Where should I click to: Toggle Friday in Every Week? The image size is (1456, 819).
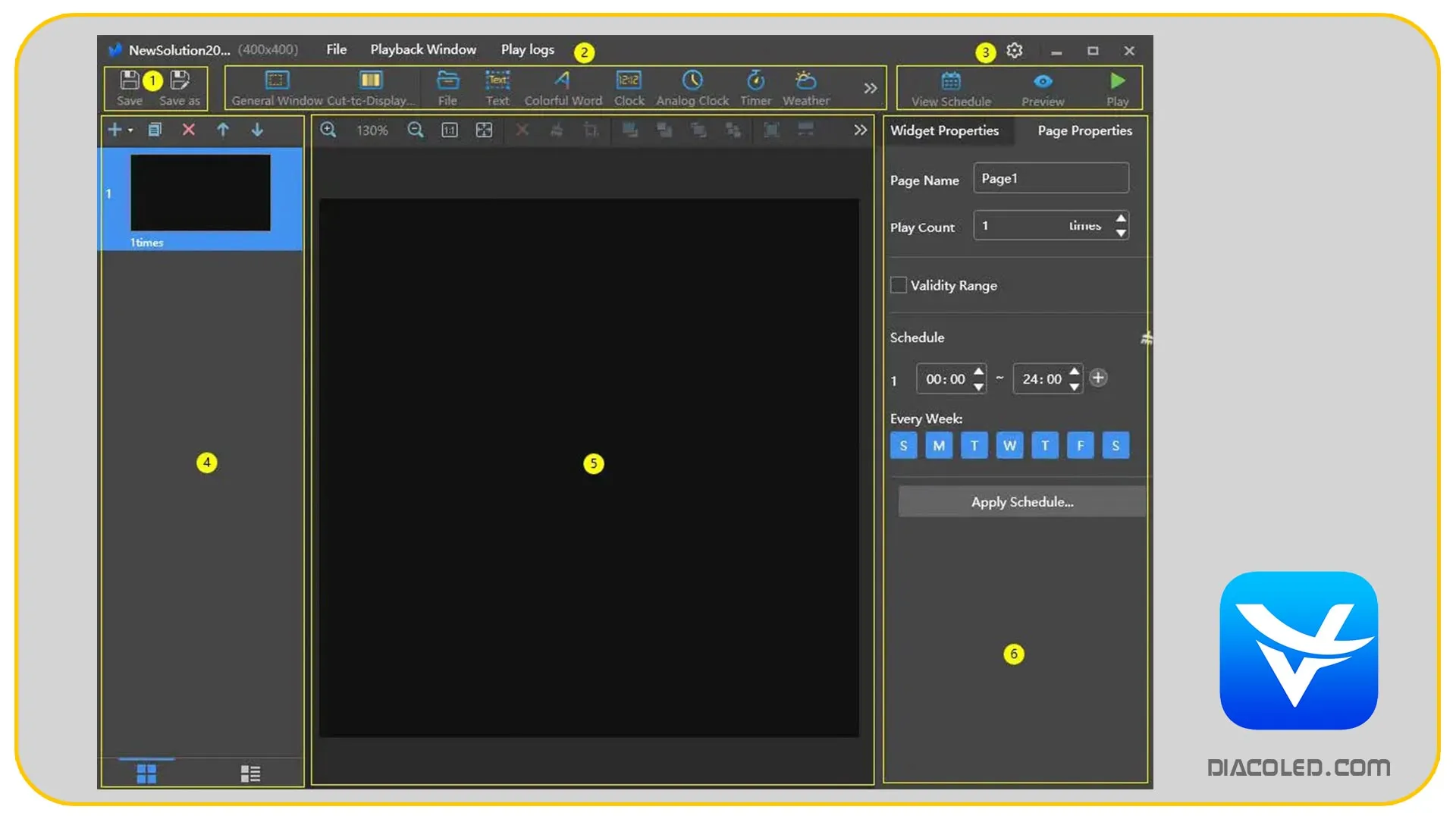tap(1081, 445)
